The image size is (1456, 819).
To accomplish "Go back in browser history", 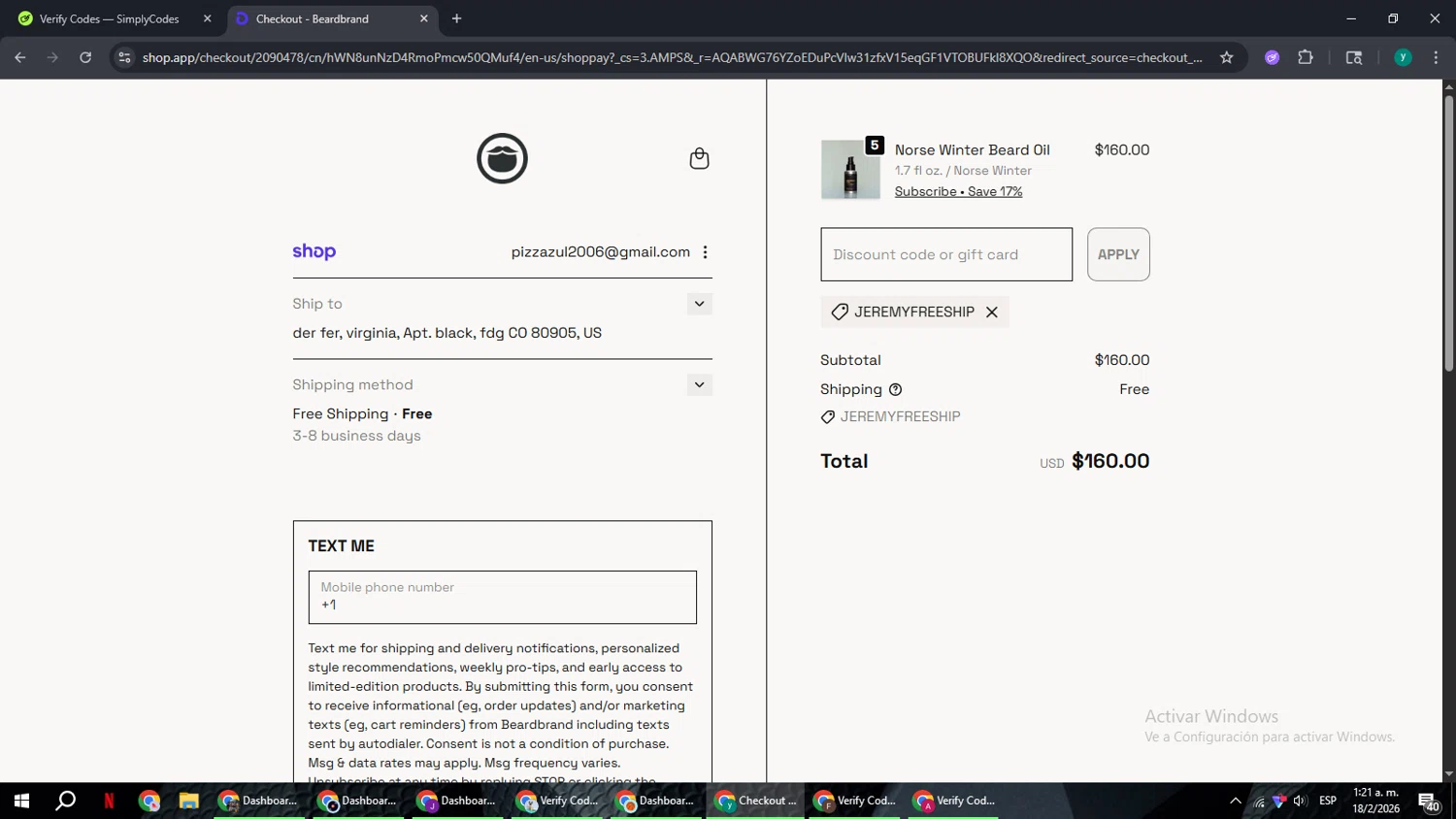I will pos(19,57).
